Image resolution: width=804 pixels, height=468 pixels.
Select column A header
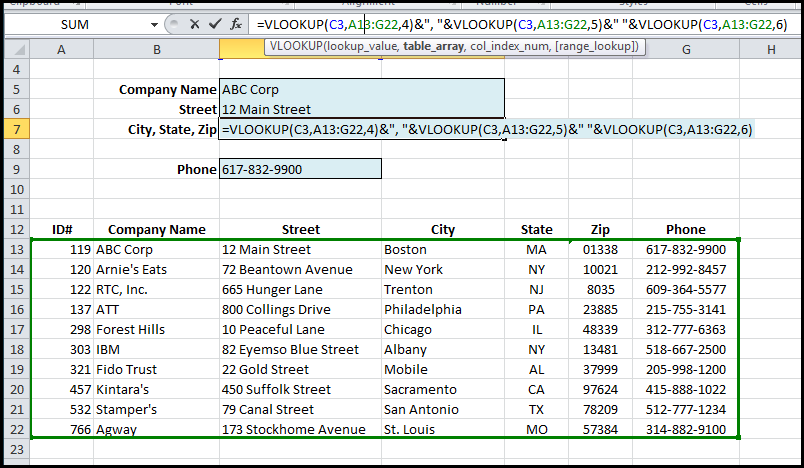[62, 50]
